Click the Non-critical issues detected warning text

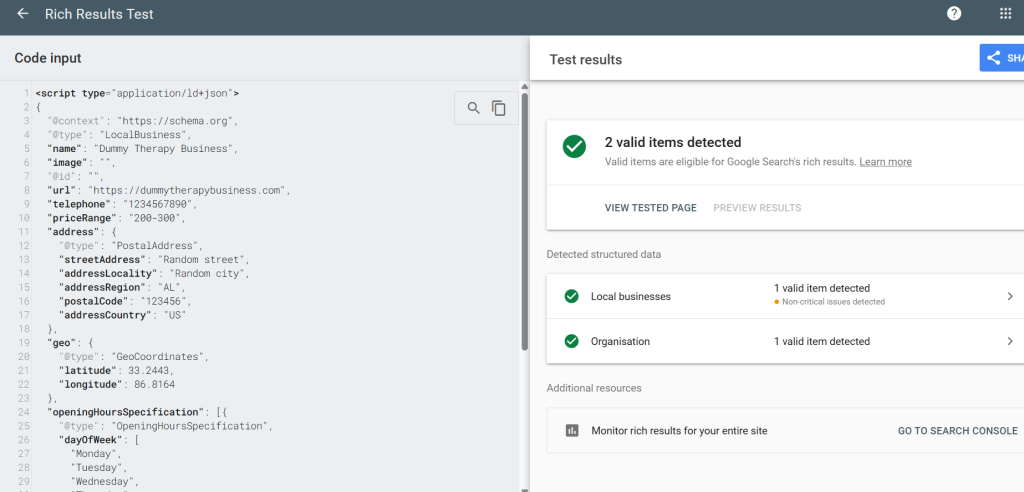pos(833,302)
